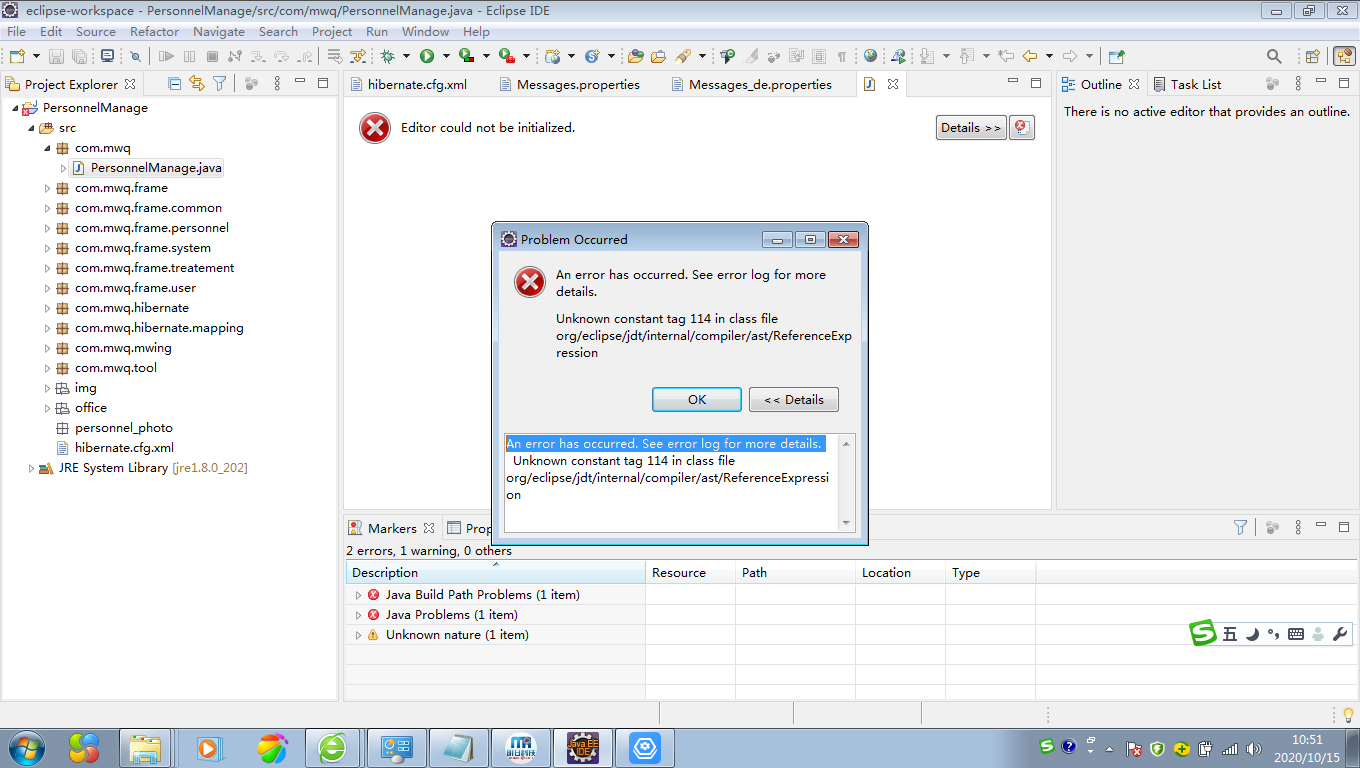Image resolution: width=1360 pixels, height=768 pixels.
Task: Select hibernate.cfg.xml in Project Explorer tree
Action: pyautogui.click(x=124, y=448)
